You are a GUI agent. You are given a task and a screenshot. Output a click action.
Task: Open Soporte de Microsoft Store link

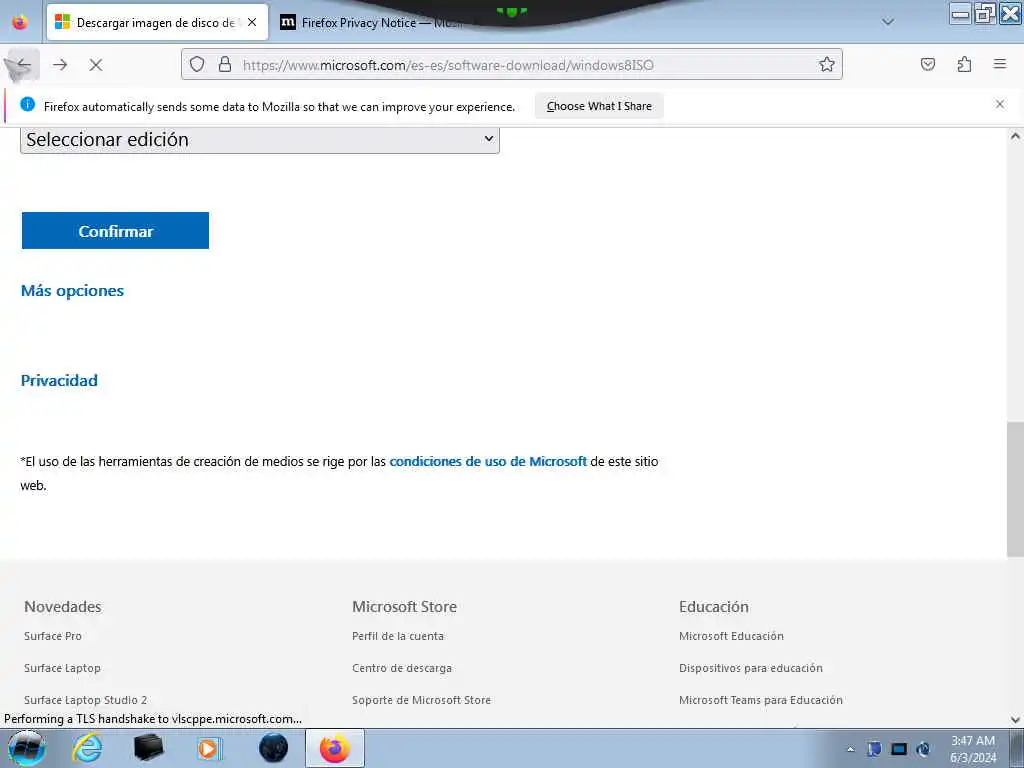tap(421, 700)
